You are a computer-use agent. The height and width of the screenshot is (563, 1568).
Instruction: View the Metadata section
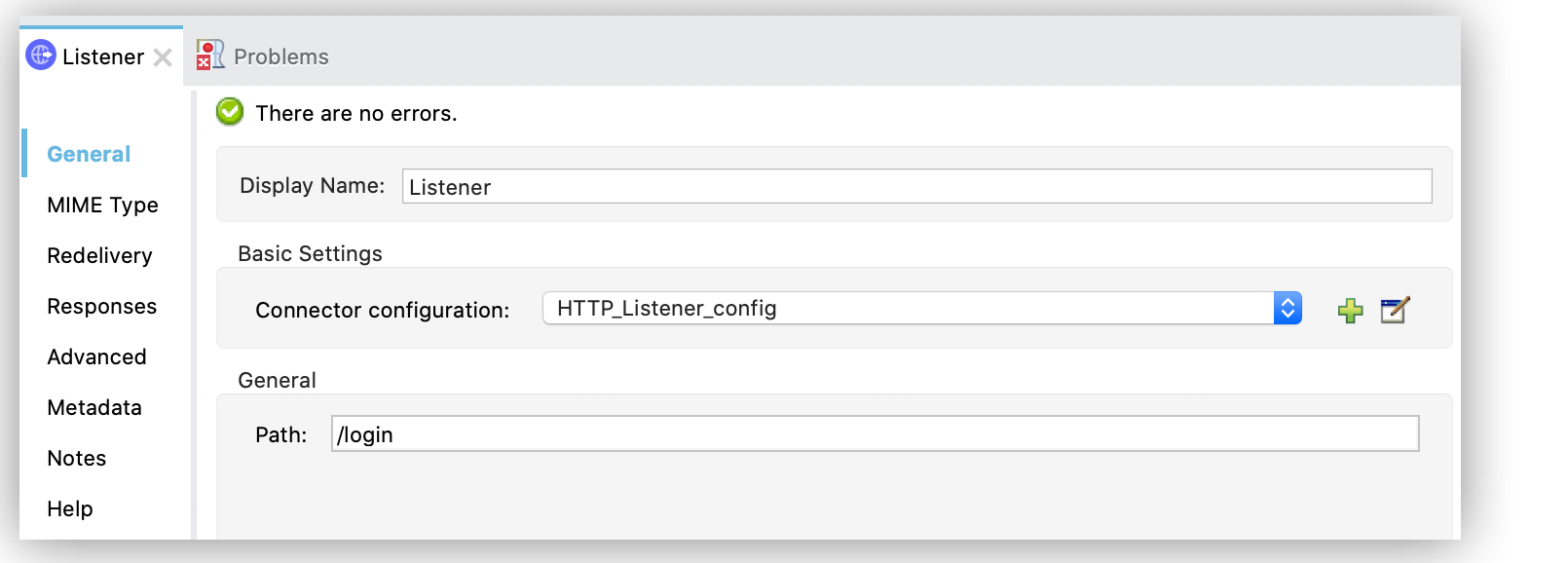pos(94,407)
